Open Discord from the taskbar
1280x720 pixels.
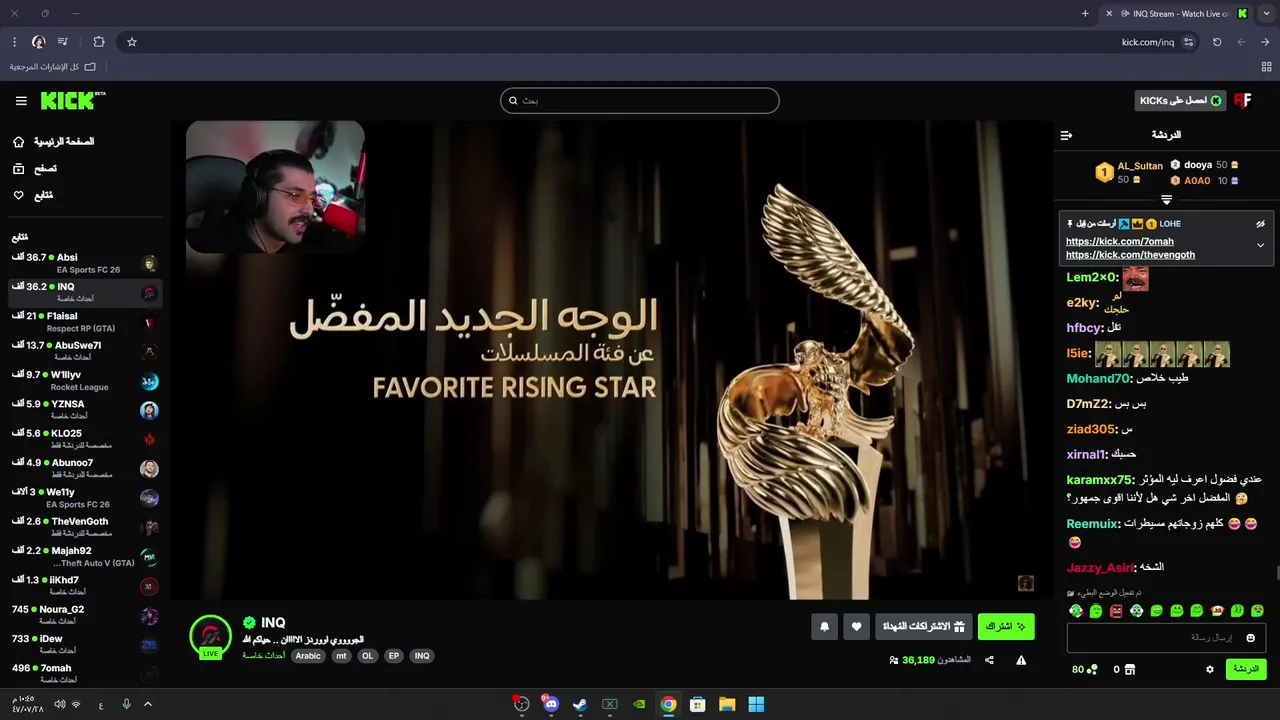coord(550,704)
